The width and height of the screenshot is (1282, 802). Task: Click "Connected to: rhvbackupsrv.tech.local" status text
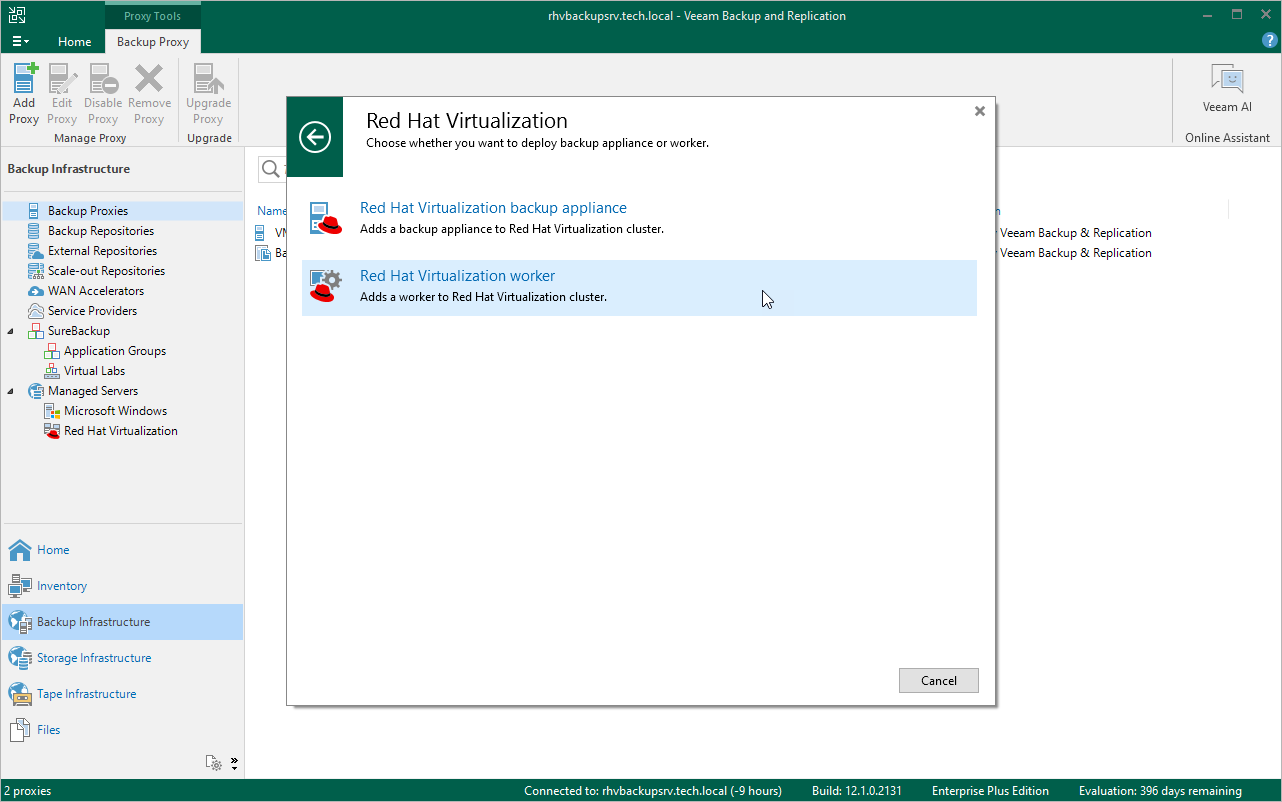(x=653, y=791)
